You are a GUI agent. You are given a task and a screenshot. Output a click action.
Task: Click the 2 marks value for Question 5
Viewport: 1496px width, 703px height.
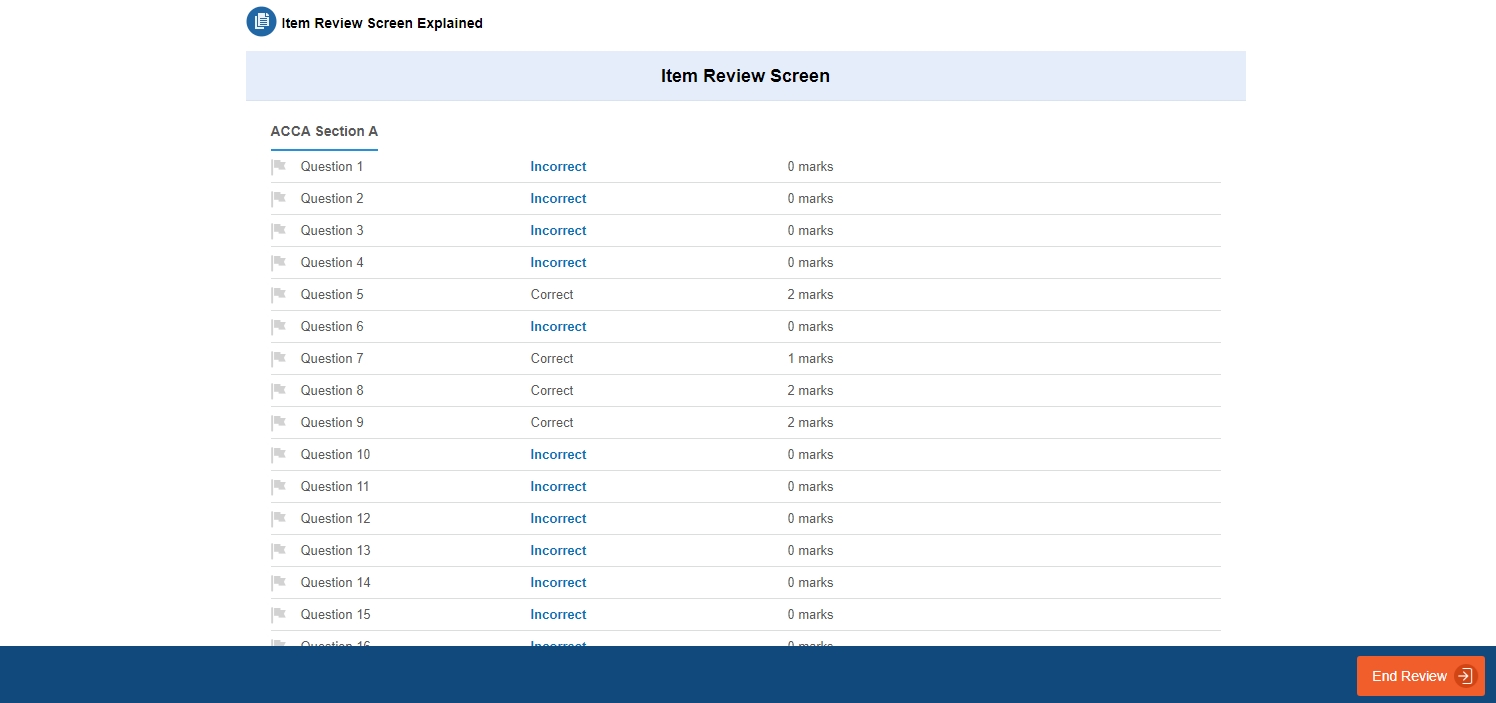(810, 295)
